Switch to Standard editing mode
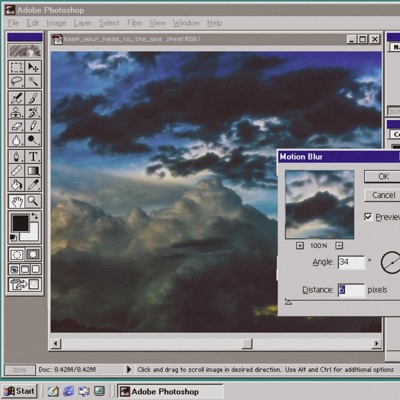400x400 pixels. pos(17,255)
